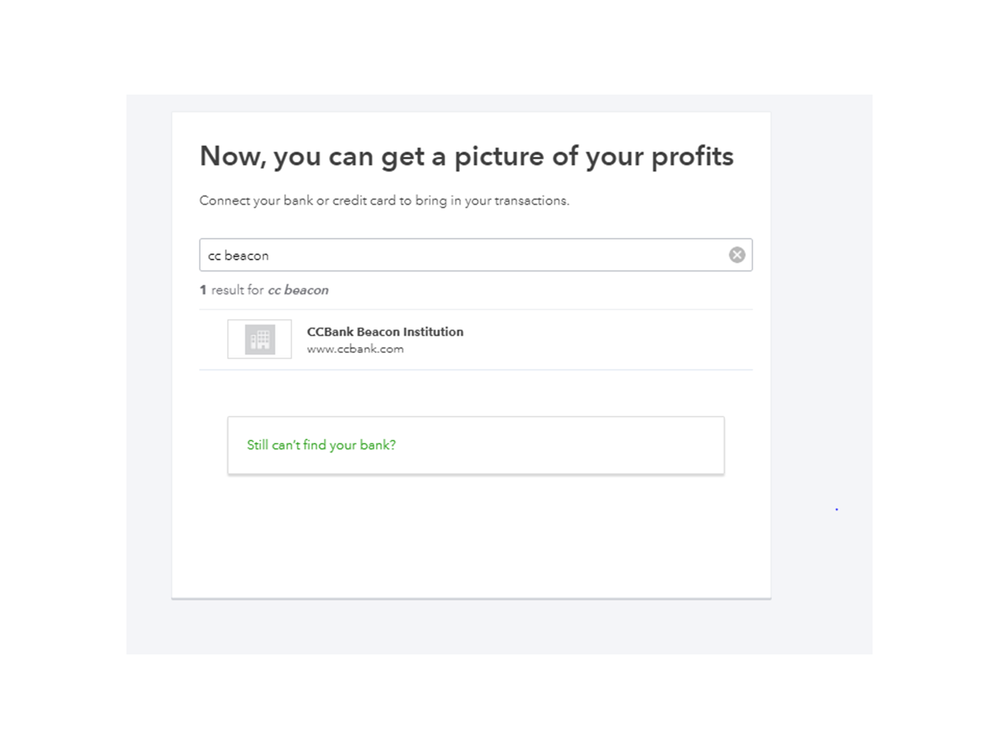Focus the bank search input field

coord(480,255)
